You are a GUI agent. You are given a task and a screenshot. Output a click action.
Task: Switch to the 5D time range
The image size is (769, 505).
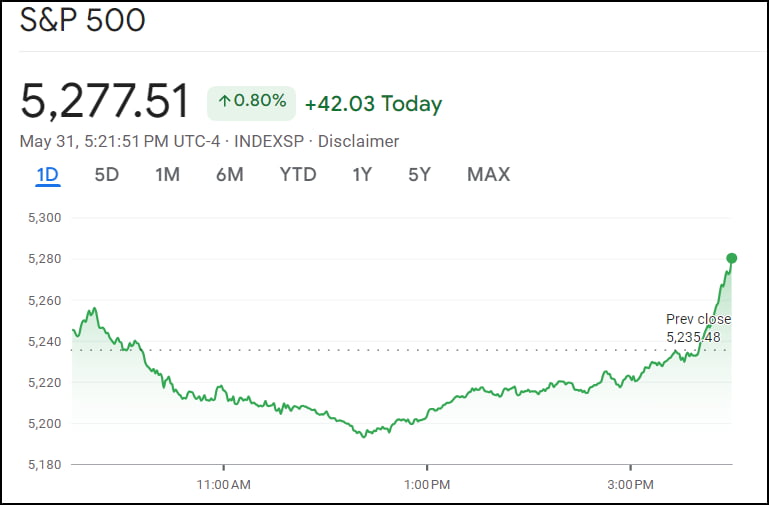tap(107, 175)
